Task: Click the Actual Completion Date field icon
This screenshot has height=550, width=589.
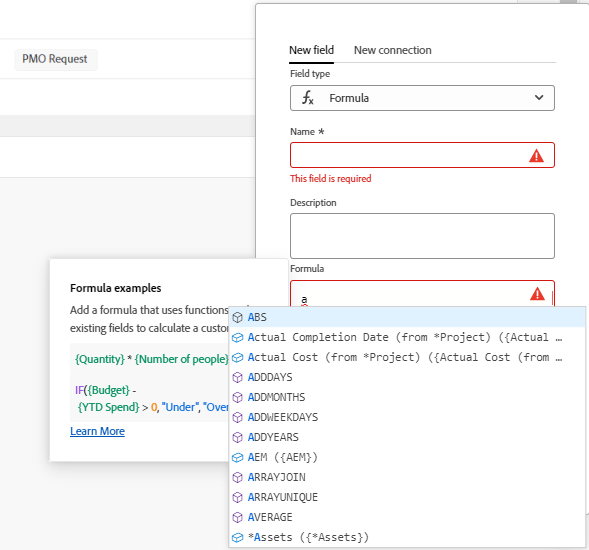Action: tap(237, 337)
